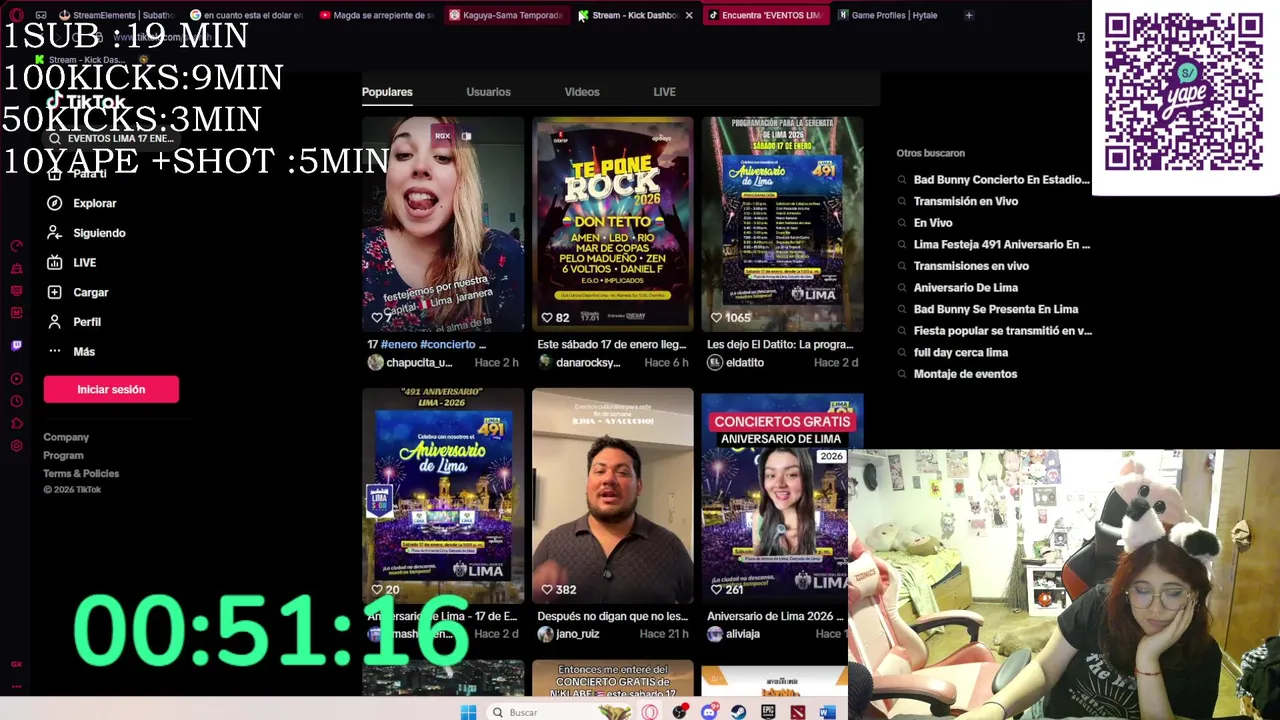Screen dimensions: 1280x720
Task: Select suggestion Fiesta popular se transmitió
Action: [1003, 330]
